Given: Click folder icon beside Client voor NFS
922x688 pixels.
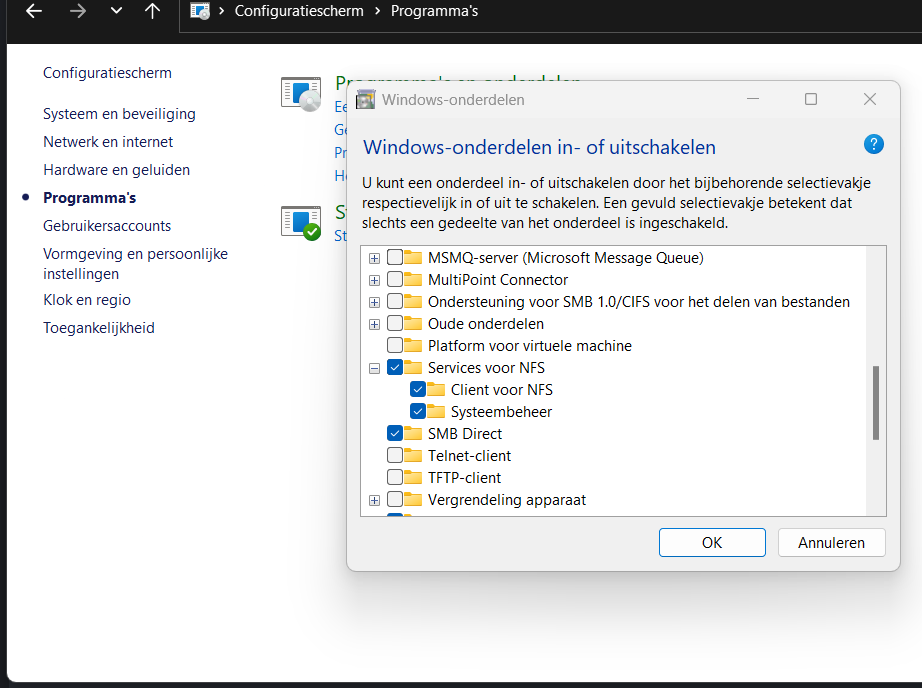Looking at the screenshot, I should 436,389.
